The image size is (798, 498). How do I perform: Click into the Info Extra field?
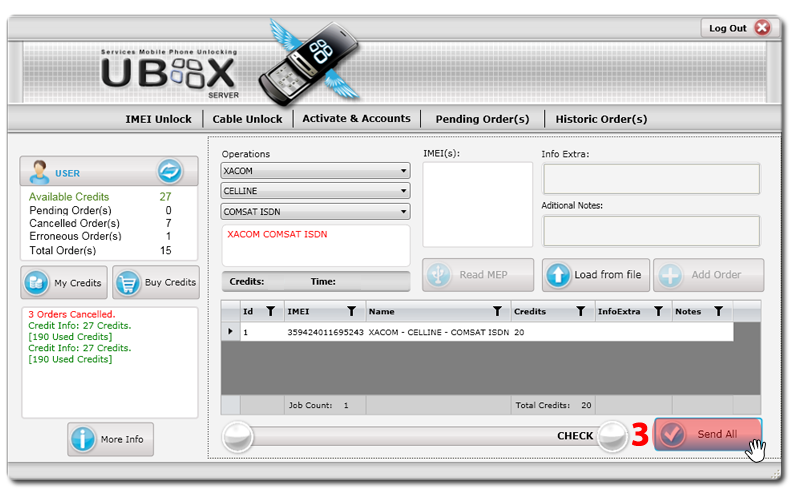pyautogui.click(x=651, y=179)
